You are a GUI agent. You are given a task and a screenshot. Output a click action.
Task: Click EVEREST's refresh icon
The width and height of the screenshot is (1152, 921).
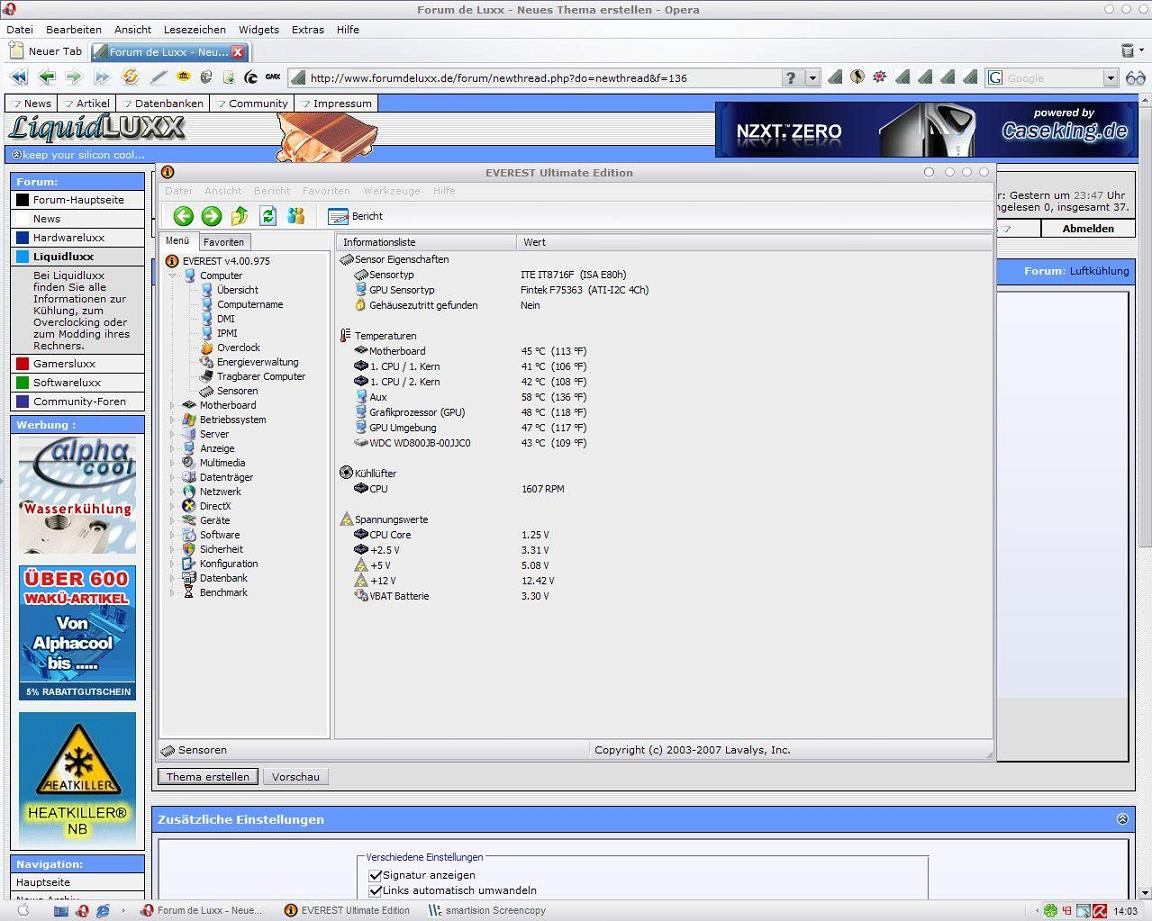pos(268,216)
